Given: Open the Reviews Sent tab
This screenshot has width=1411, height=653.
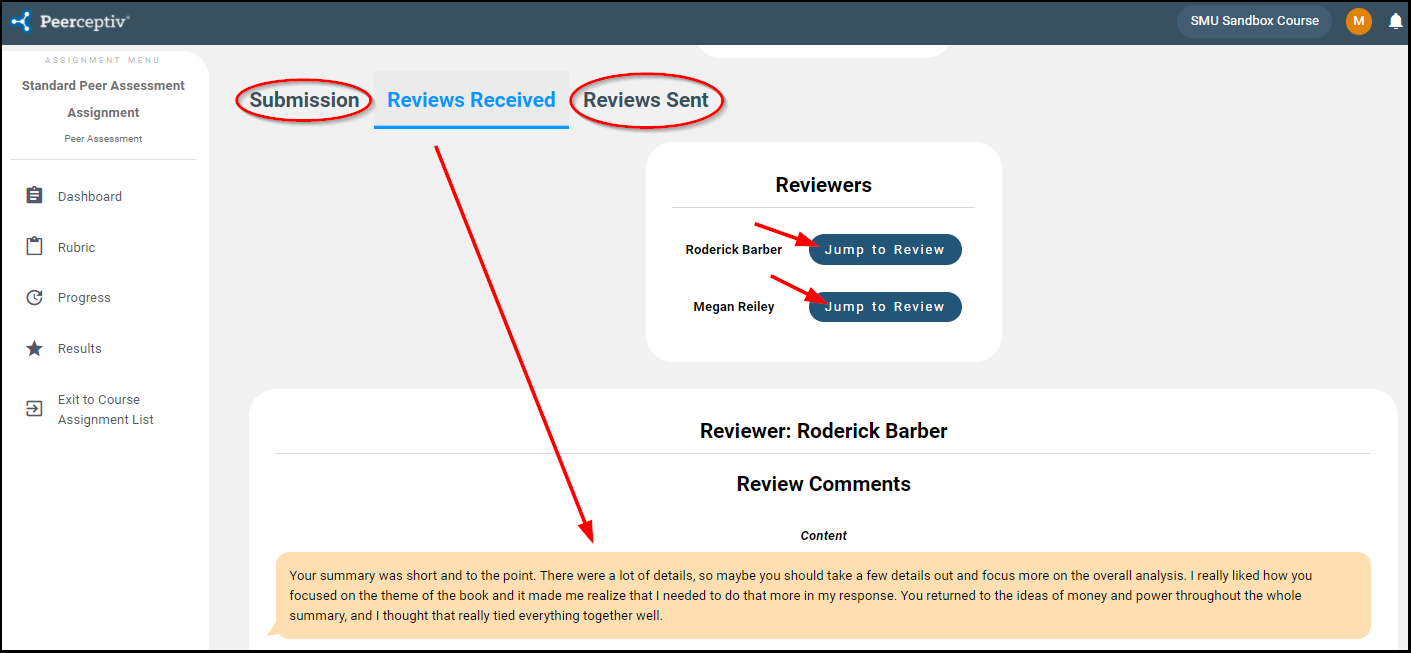Looking at the screenshot, I should pyautogui.click(x=646, y=100).
